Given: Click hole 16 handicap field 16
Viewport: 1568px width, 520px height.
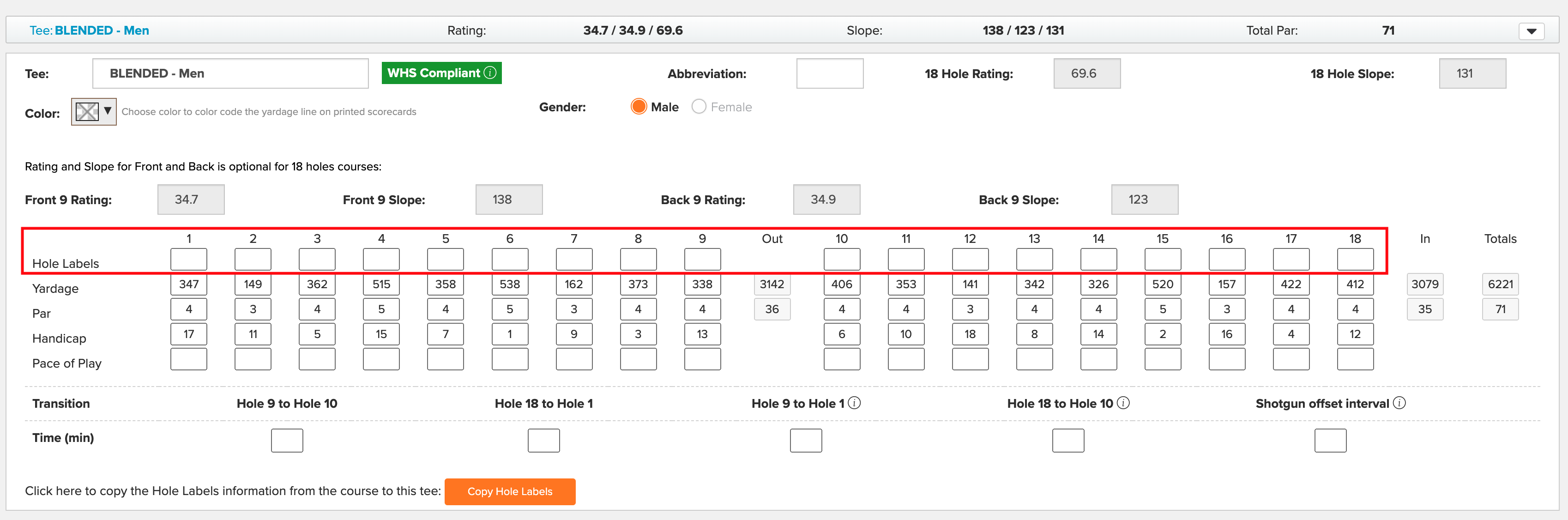Looking at the screenshot, I should (x=1227, y=334).
